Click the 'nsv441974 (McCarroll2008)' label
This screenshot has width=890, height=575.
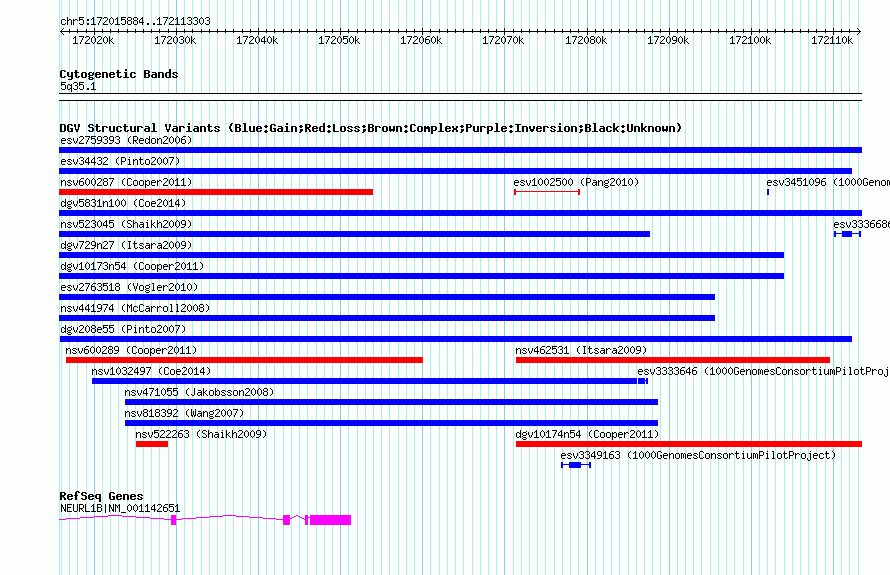tap(135, 308)
